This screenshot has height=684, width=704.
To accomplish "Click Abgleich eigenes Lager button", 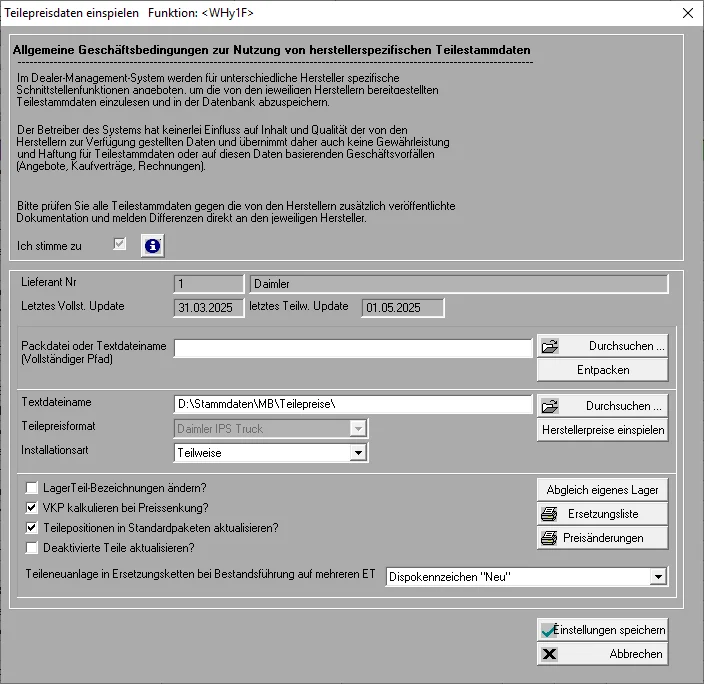I will coord(603,490).
